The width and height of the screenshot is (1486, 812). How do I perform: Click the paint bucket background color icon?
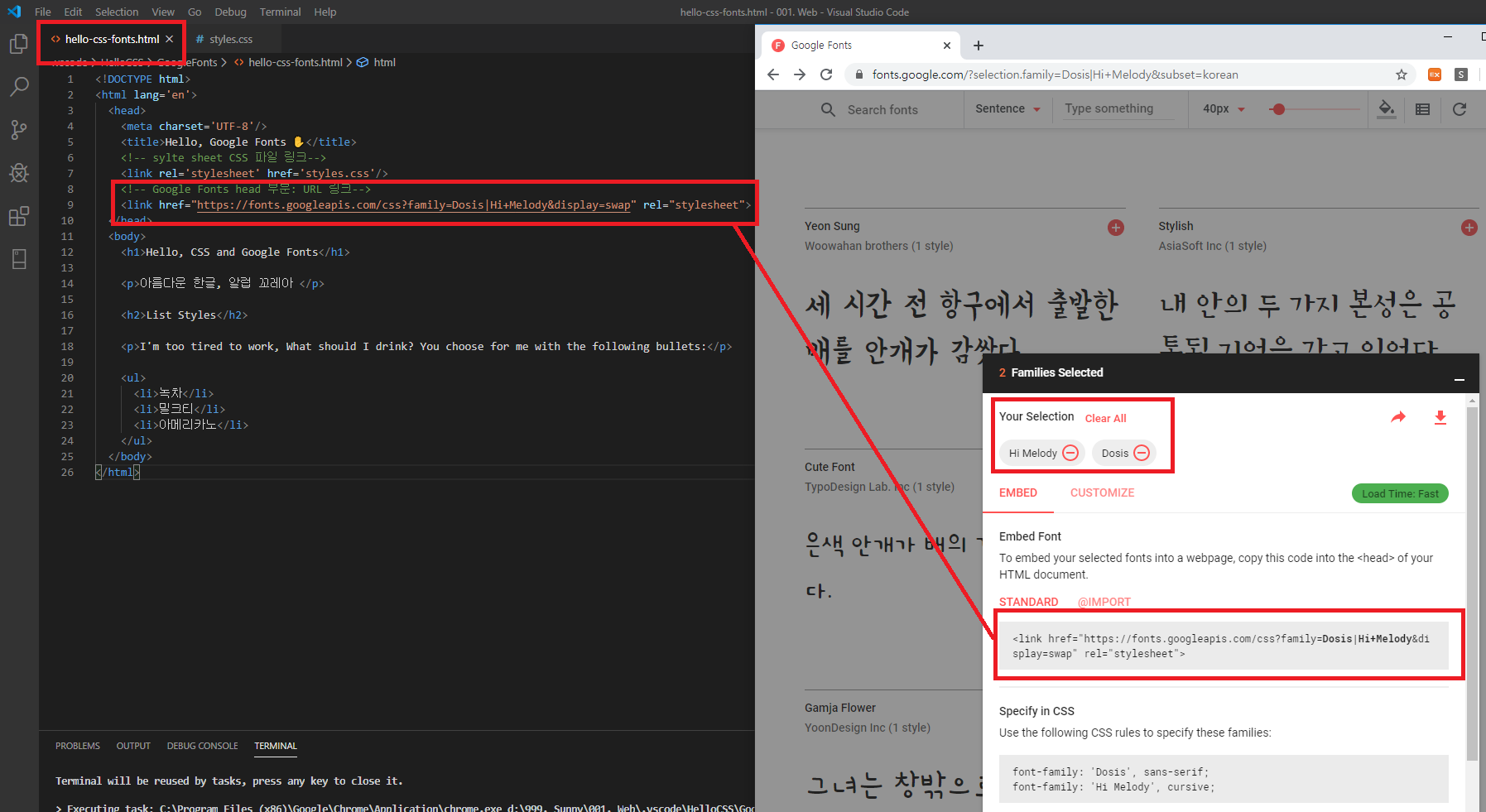(1387, 109)
